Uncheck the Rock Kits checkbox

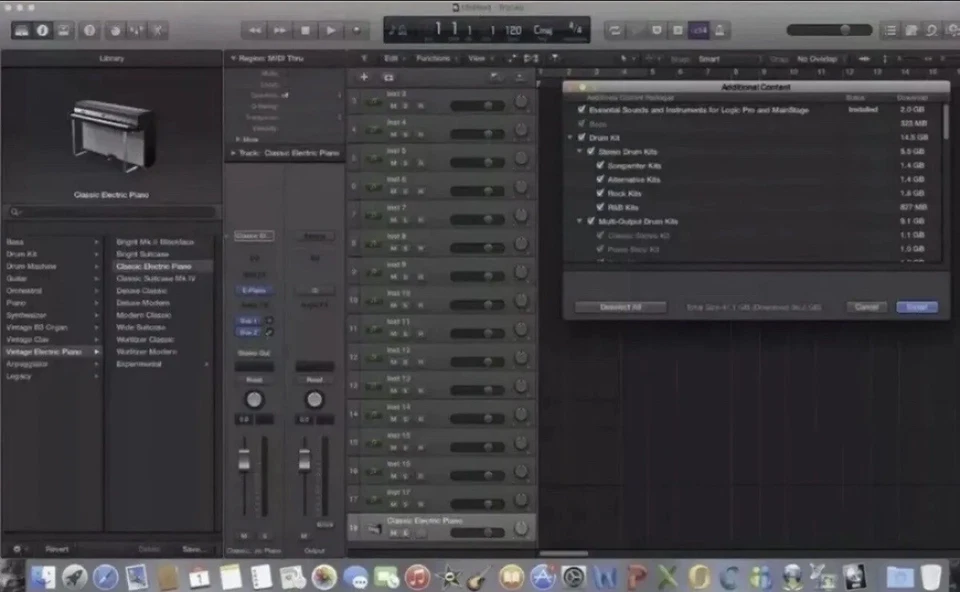600,193
